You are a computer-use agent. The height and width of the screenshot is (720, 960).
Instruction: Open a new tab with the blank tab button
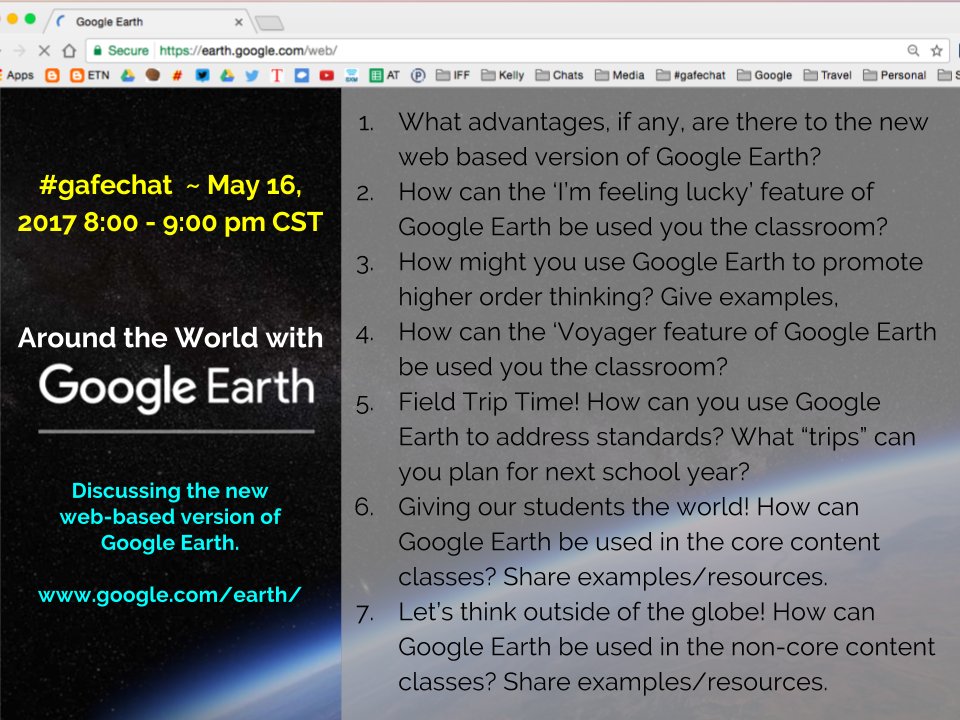tap(269, 23)
